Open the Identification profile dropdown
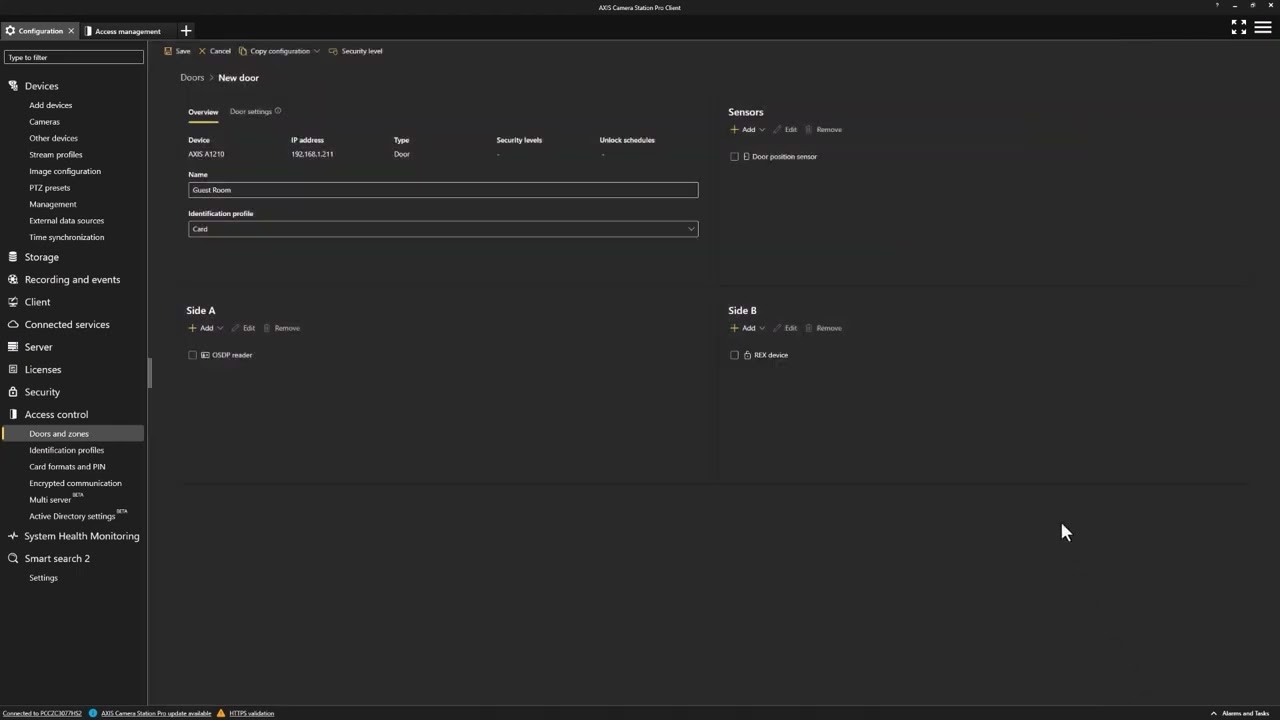Screen dimensions: 1280x720 (x=443, y=229)
